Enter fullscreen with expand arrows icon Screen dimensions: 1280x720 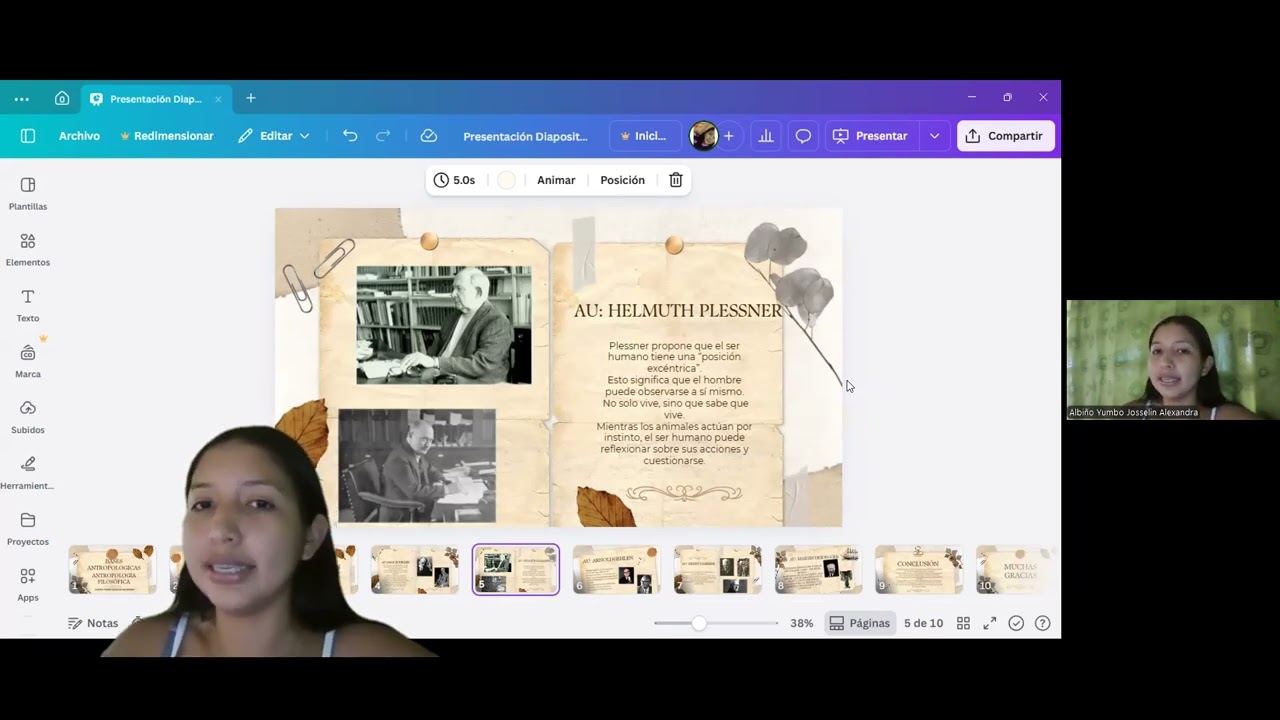pos(990,623)
